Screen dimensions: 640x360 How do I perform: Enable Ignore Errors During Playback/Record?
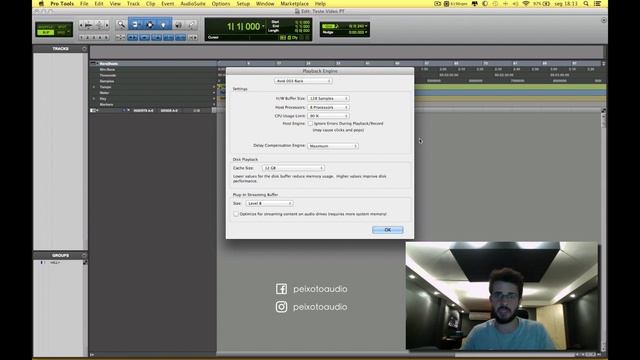pos(310,123)
